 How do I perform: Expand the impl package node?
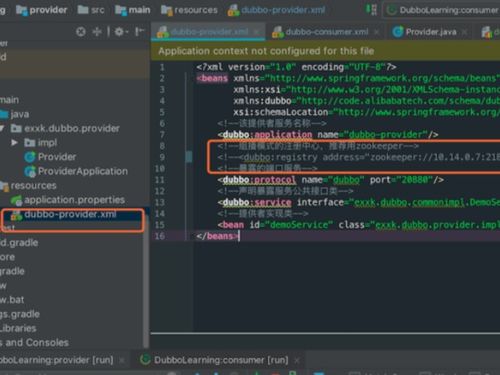(x=14, y=143)
